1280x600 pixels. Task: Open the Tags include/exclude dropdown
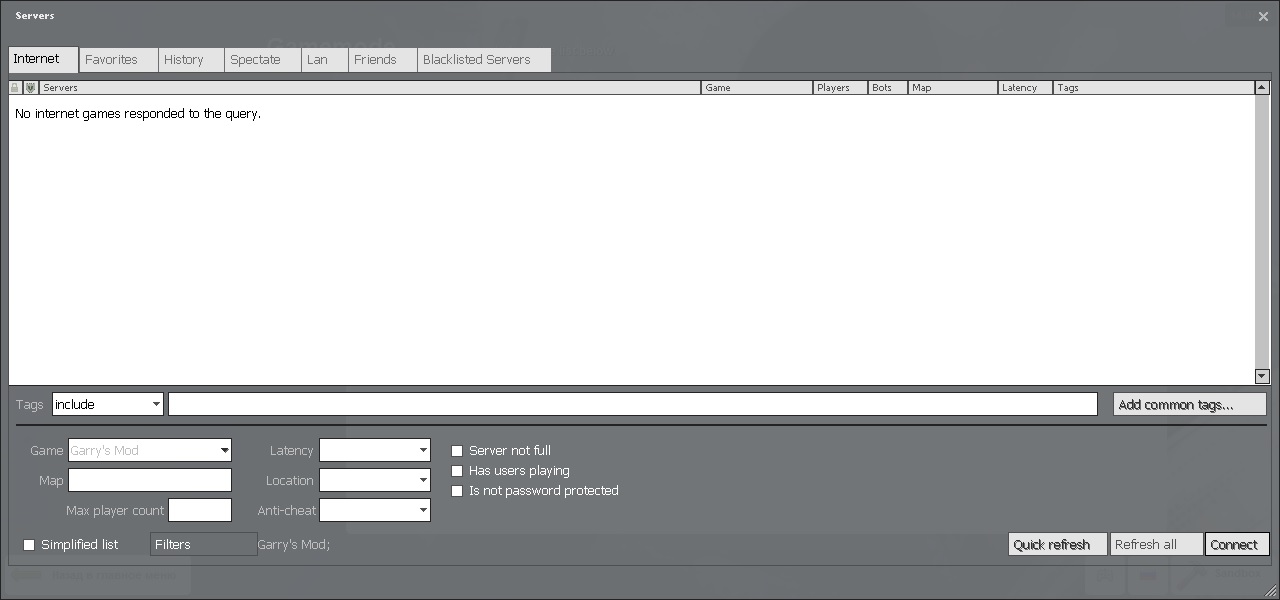[108, 404]
